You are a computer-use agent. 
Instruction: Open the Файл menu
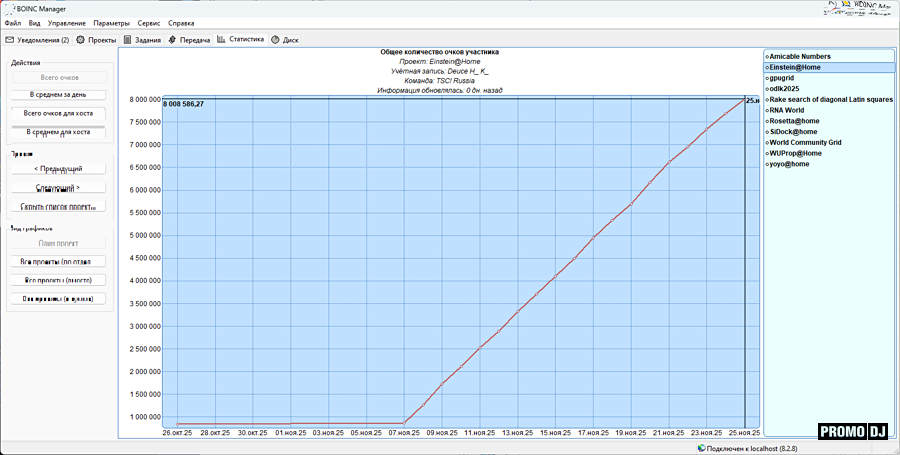12,22
